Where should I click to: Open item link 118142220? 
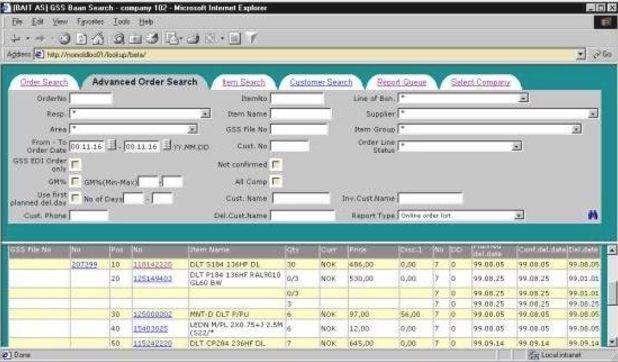click(x=153, y=265)
